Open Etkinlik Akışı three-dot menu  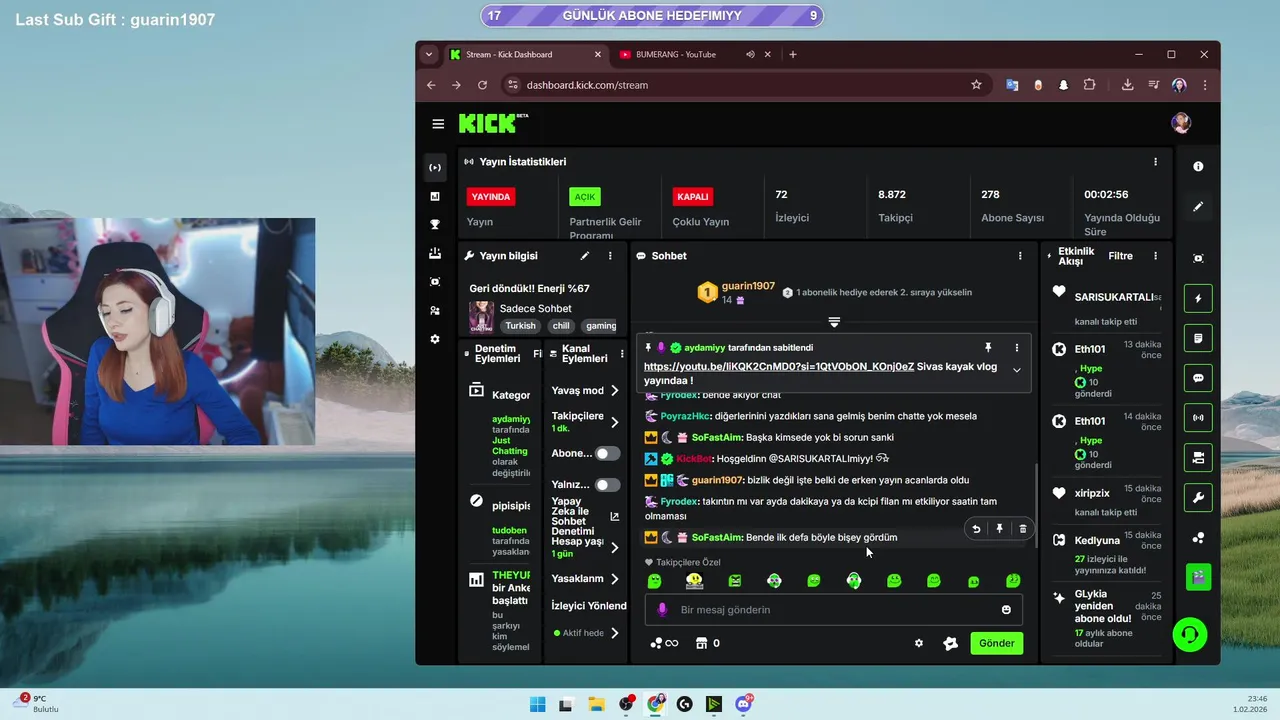(1155, 256)
